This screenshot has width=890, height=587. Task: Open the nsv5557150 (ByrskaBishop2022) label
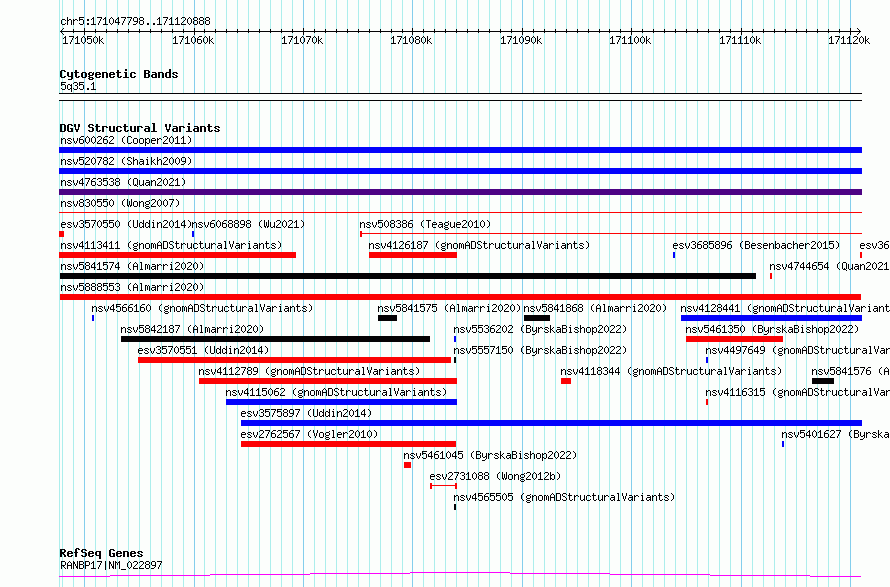540,350
